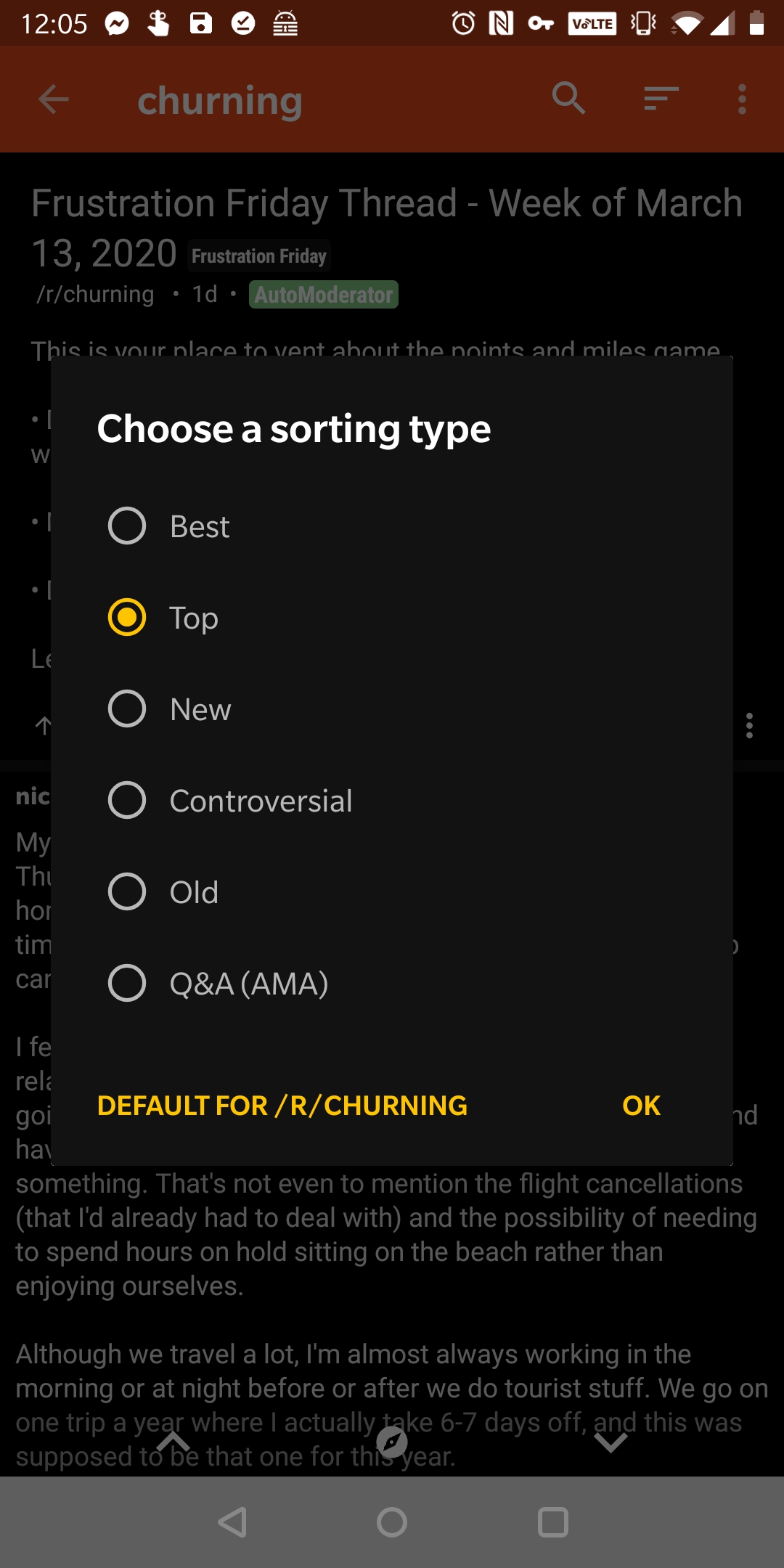Screen dimensions: 784x1568
Task: Tap the sort icon in the toolbar
Action: tap(657, 99)
